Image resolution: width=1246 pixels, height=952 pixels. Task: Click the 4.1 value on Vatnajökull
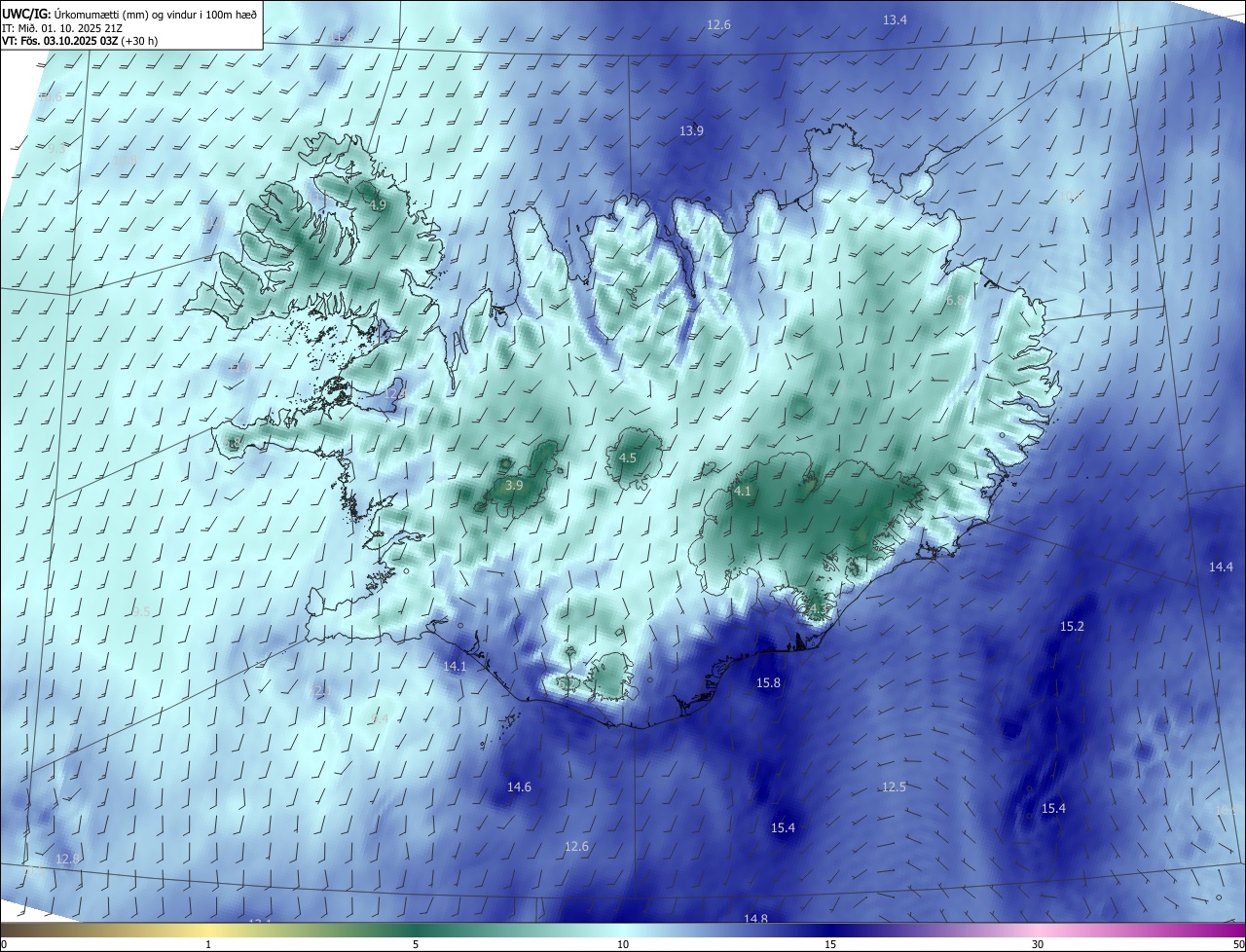pos(743,492)
